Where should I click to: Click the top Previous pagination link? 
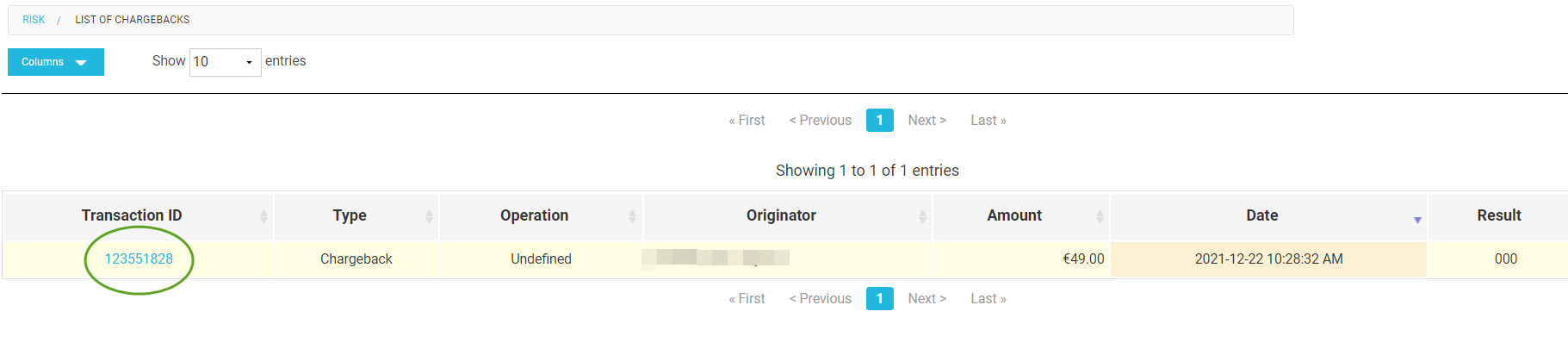click(x=821, y=121)
